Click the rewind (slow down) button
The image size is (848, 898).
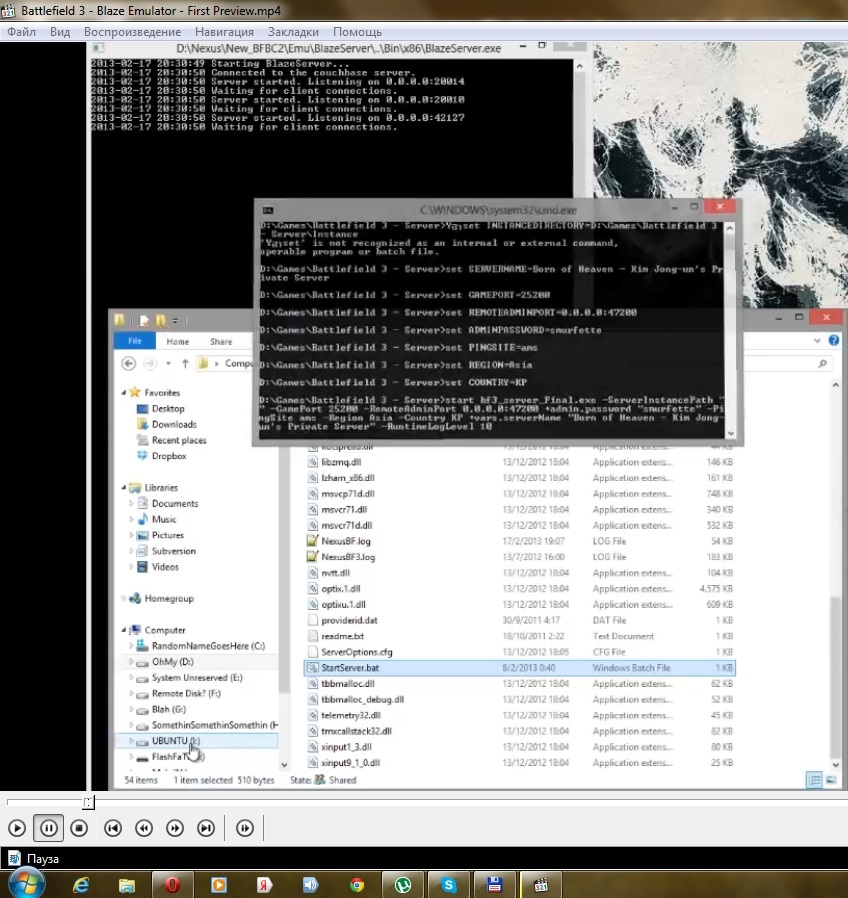click(144, 828)
